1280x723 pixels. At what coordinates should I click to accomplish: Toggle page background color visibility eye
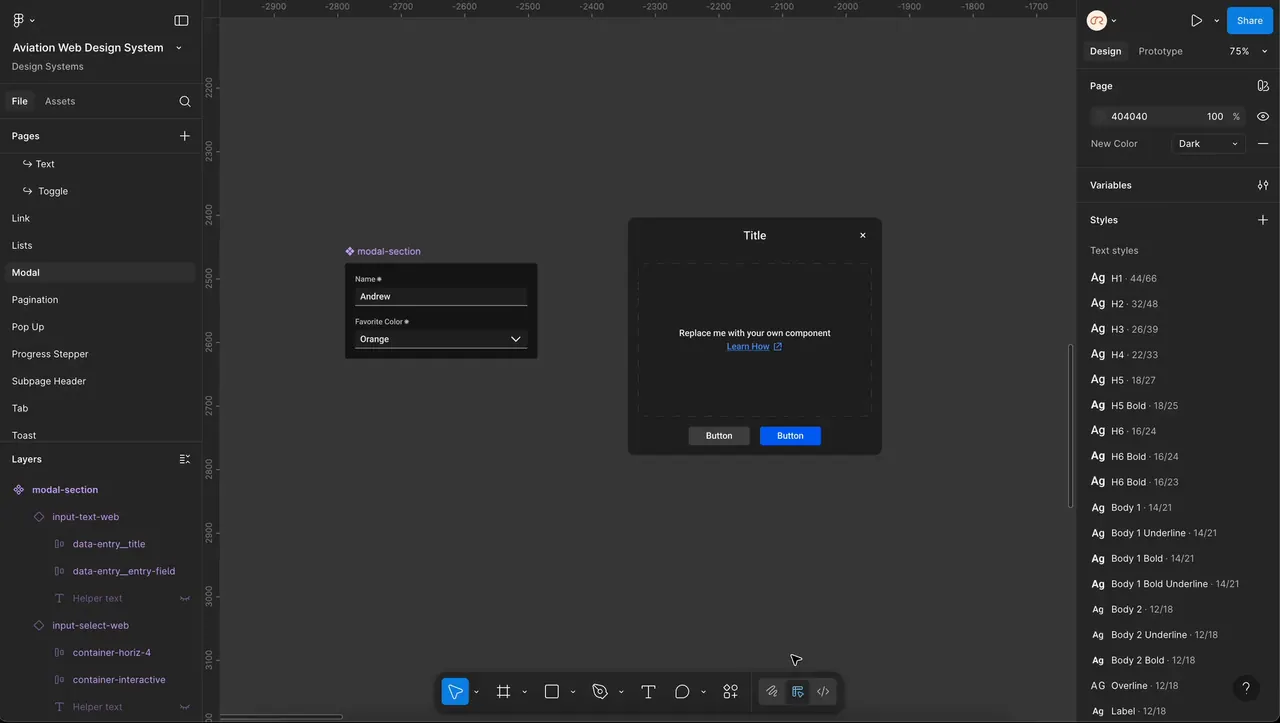(x=1263, y=116)
